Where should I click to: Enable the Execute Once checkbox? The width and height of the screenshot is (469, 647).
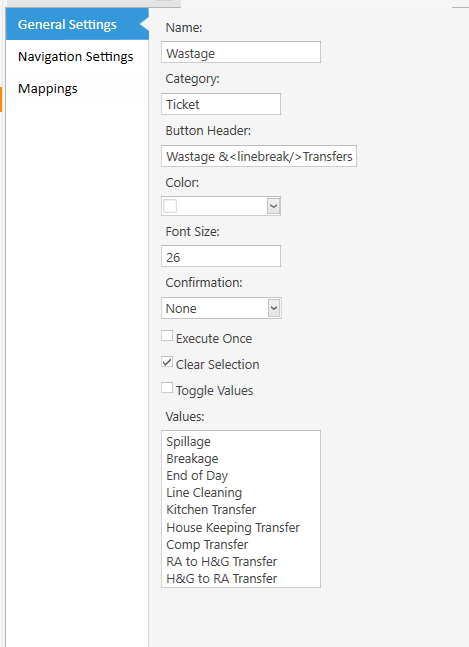(x=167, y=336)
